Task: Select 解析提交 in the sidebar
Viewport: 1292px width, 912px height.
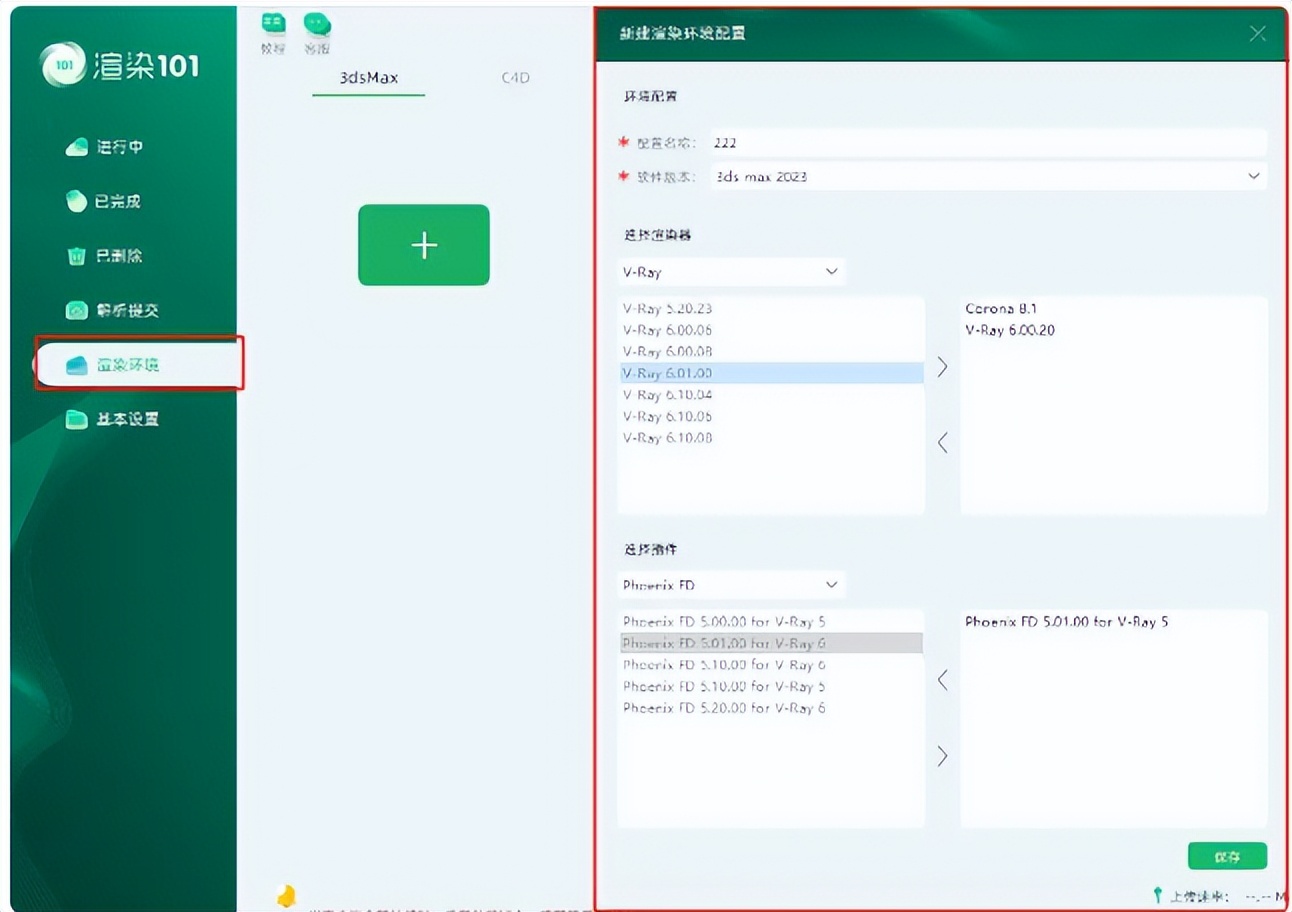Action: point(112,310)
